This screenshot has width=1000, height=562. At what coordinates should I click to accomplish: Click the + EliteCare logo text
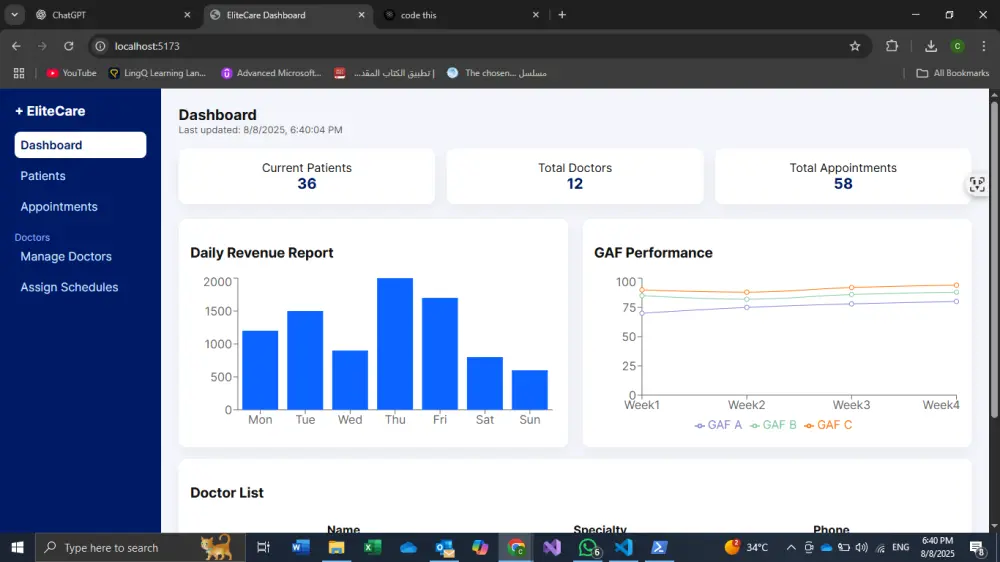(x=50, y=111)
